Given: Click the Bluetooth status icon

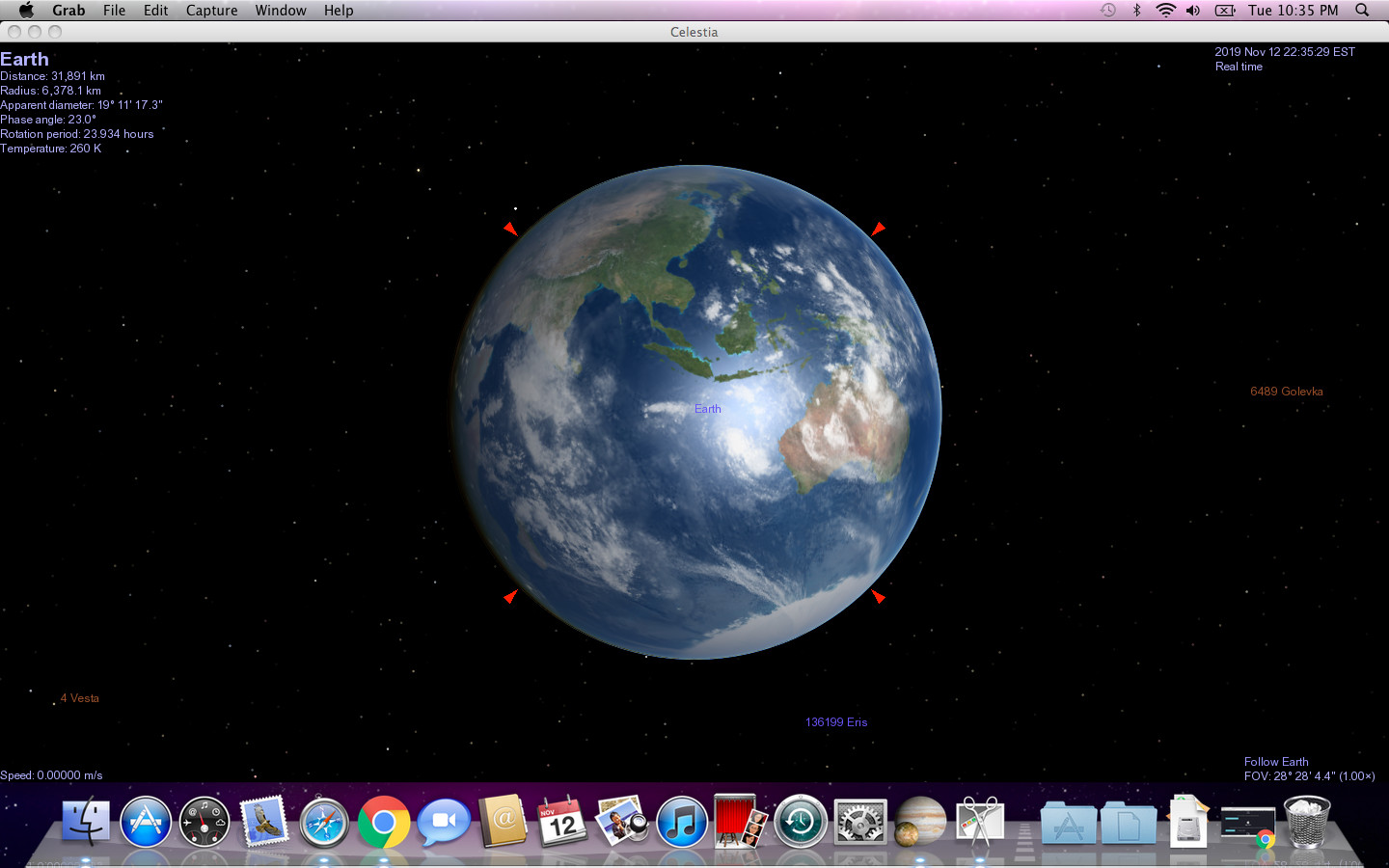Looking at the screenshot, I should (x=1136, y=11).
